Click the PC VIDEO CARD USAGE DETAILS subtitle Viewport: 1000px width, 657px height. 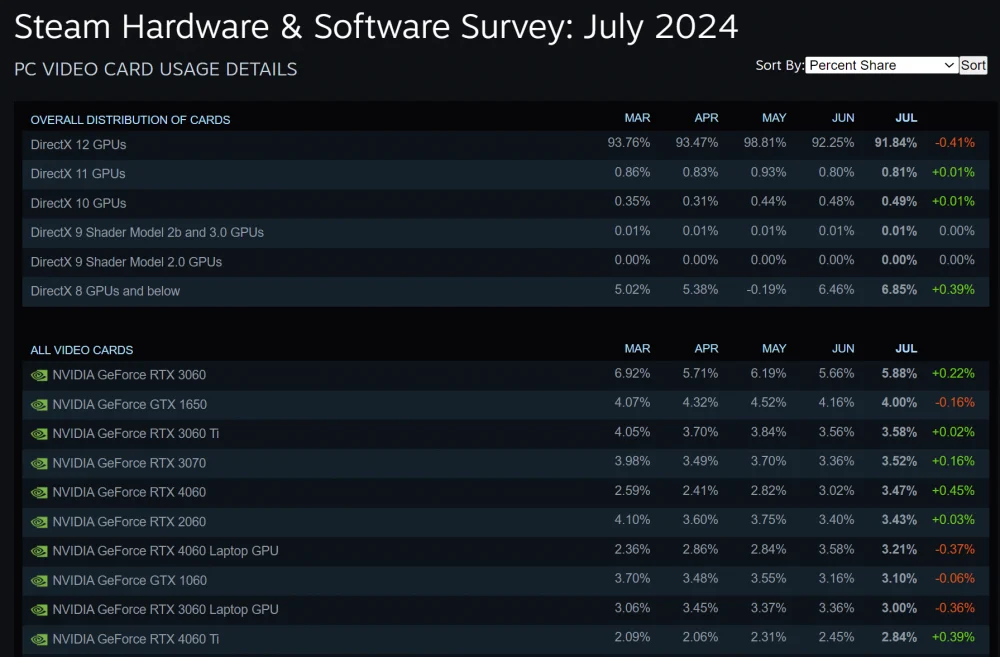[x=156, y=69]
